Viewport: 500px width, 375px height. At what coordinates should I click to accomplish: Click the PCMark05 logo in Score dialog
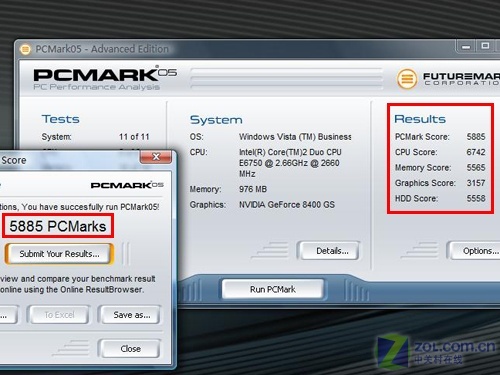tap(127, 185)
